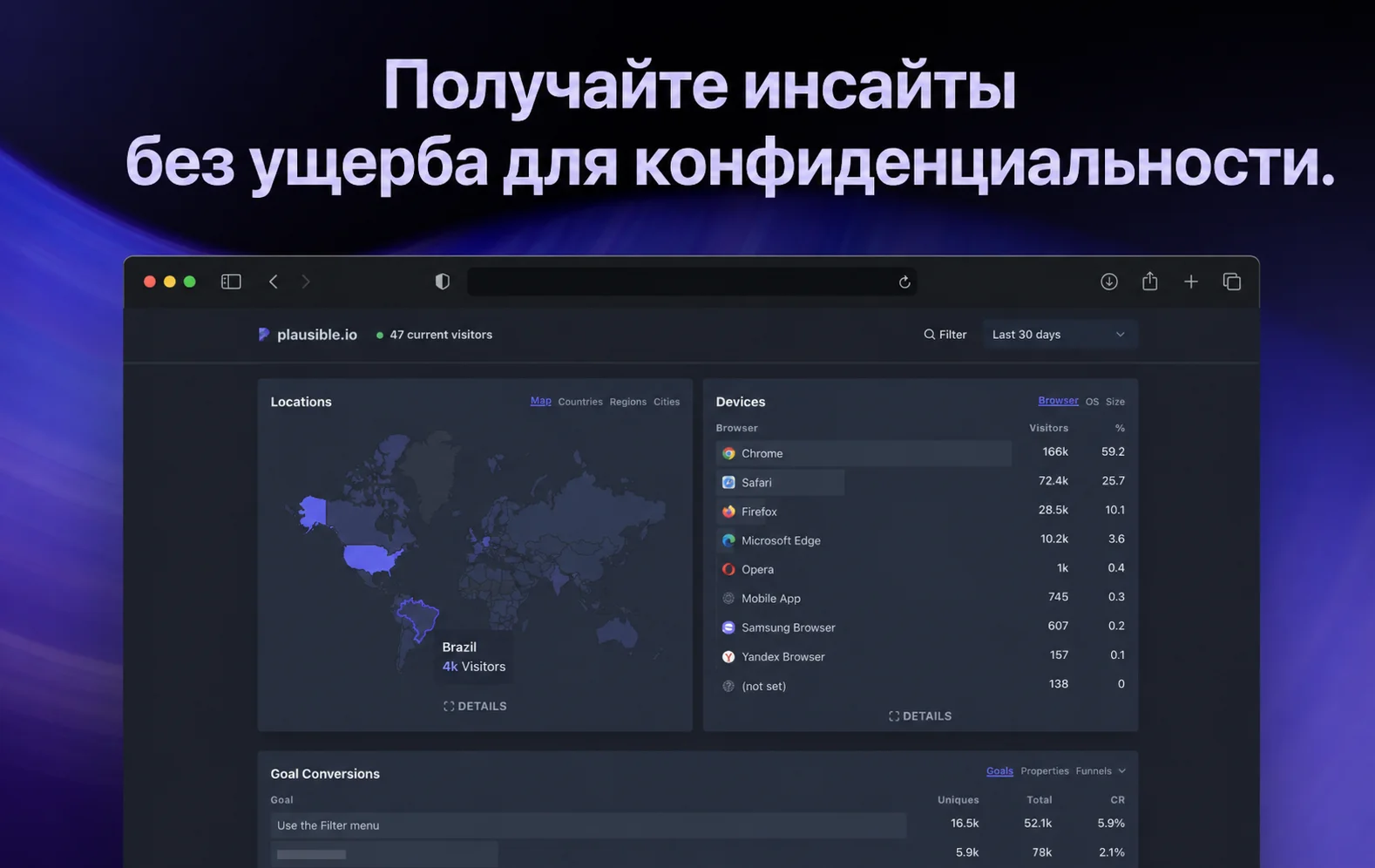Switch to the Countries tab

580,402
